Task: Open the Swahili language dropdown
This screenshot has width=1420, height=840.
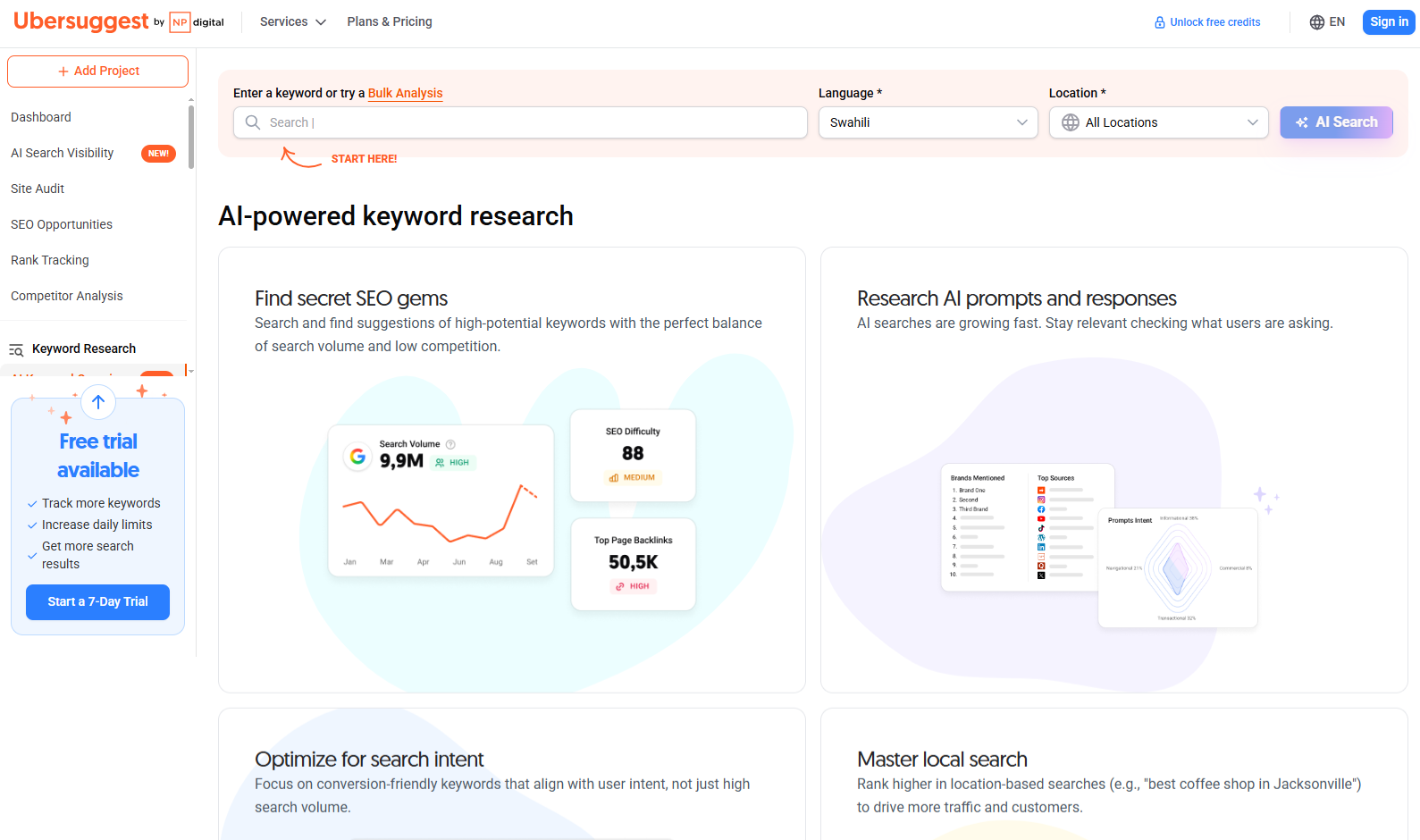Action: pyautogui.click(x=928, y=122)
